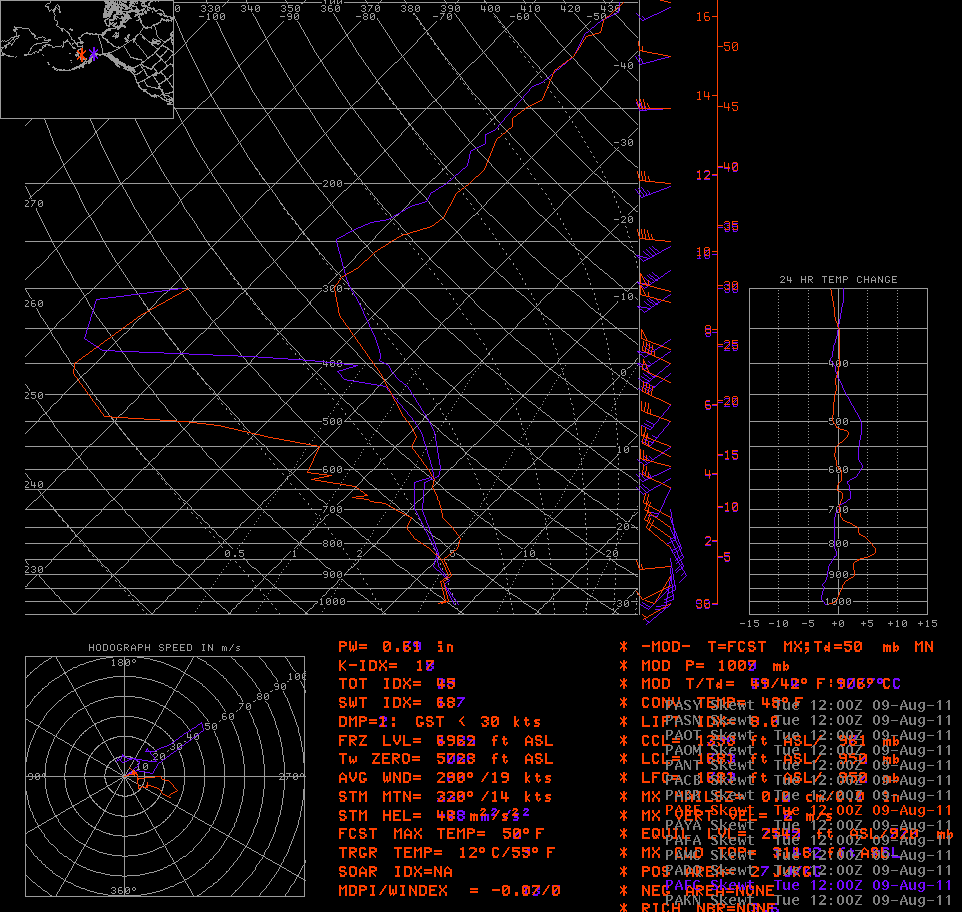Click the 16 km mark on height scale
This screenshot has height=912, width=962.
pos(704,17)
